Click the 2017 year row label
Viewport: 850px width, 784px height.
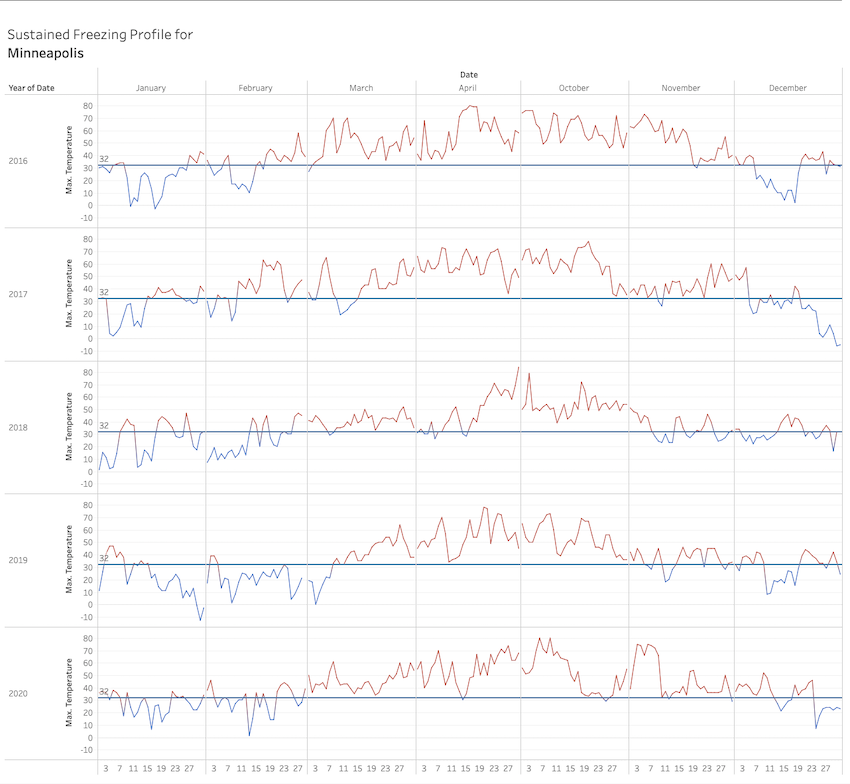coord(19,294)
